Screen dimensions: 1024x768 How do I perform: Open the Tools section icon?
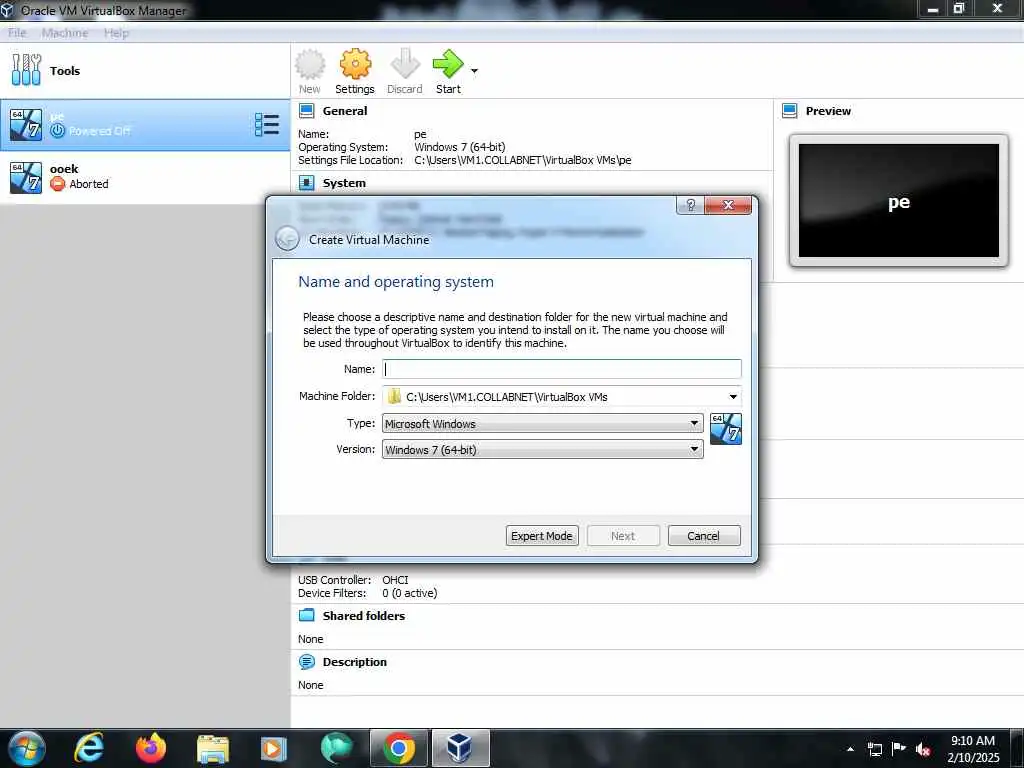click(x=26, y=70)
